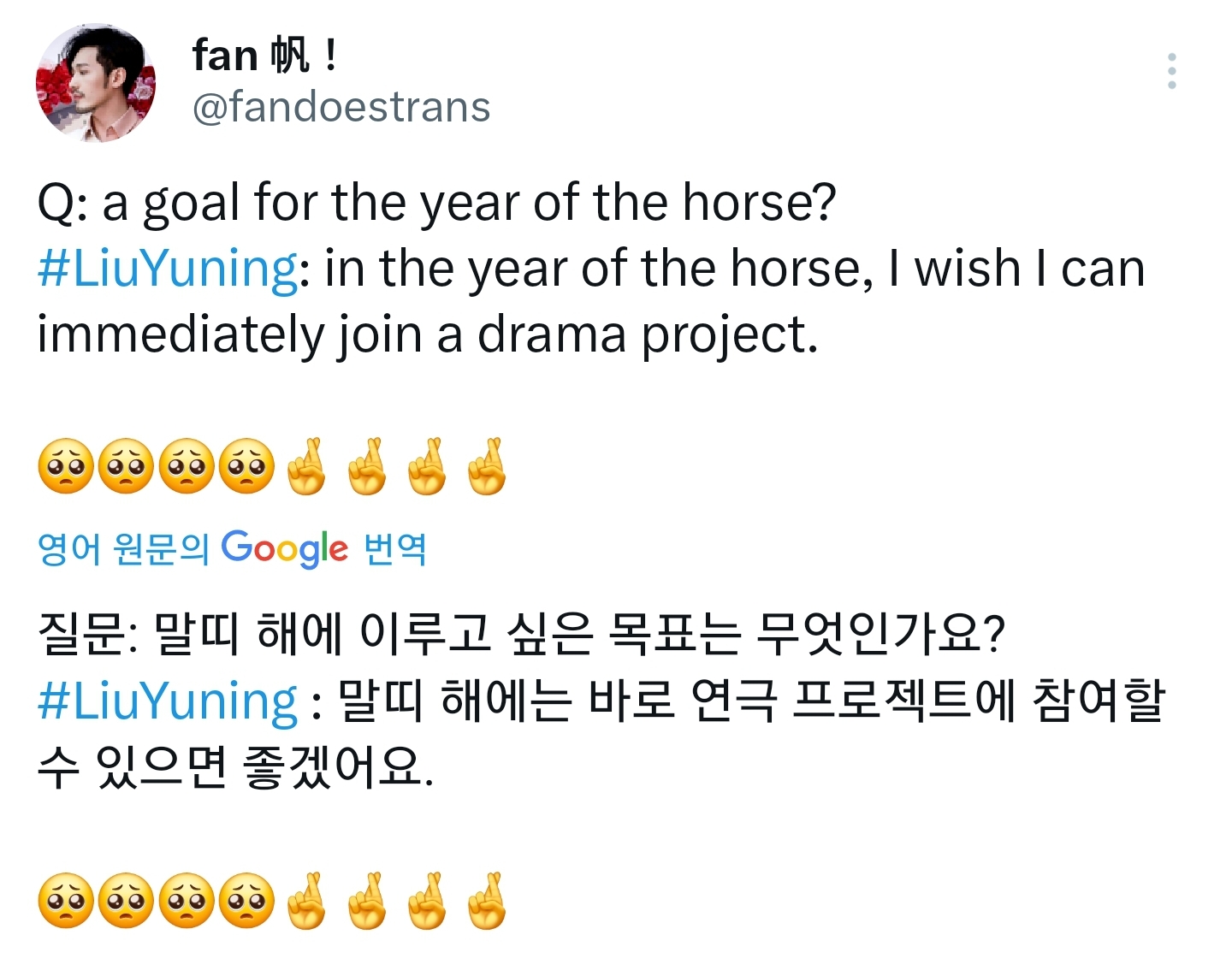1232x976 pixels.
Task: Open #LiuYuning hashtag in the English tweet
Action: [x=168, y=269]
